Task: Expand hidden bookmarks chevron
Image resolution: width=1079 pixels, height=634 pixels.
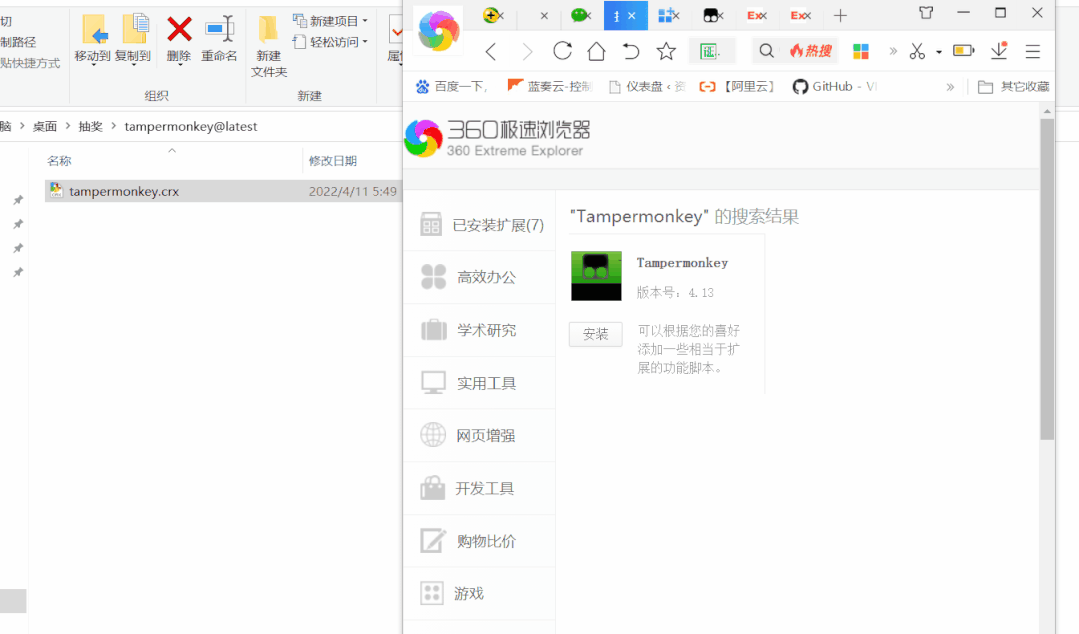Action: coord(950,87)
